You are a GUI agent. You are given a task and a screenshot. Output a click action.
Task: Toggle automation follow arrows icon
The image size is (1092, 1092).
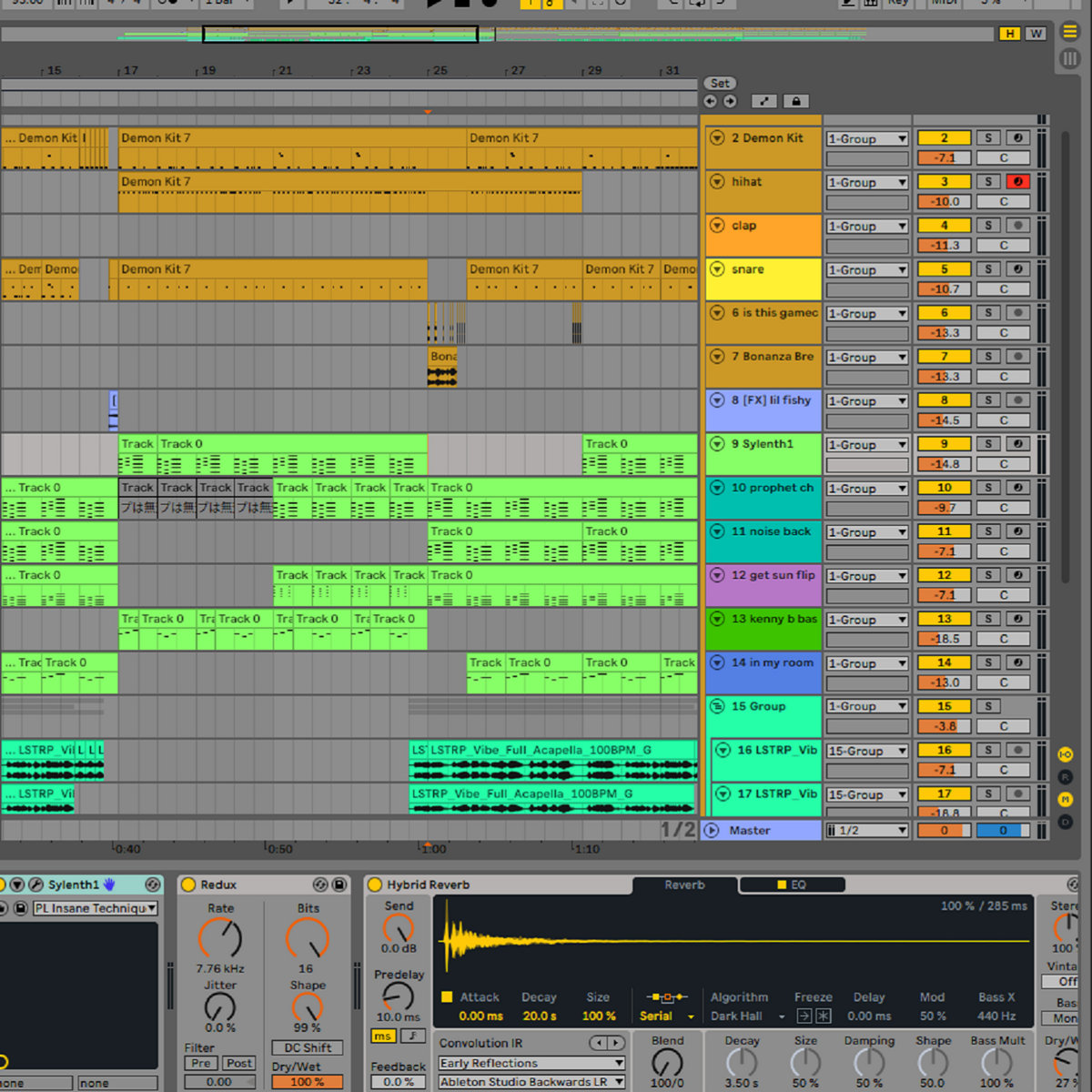(763, 102)
